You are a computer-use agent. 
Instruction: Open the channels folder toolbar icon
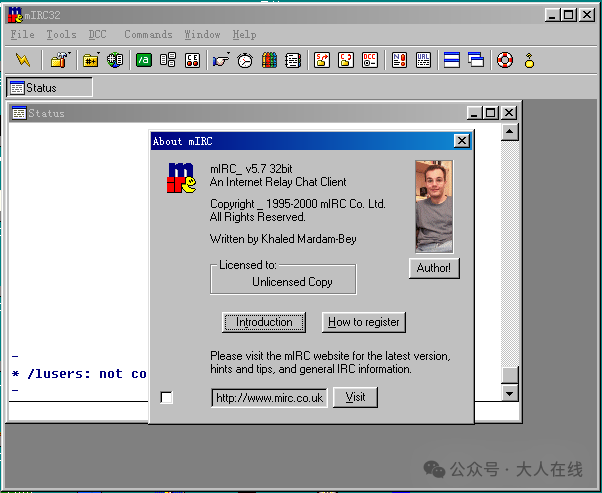[91, 60]
